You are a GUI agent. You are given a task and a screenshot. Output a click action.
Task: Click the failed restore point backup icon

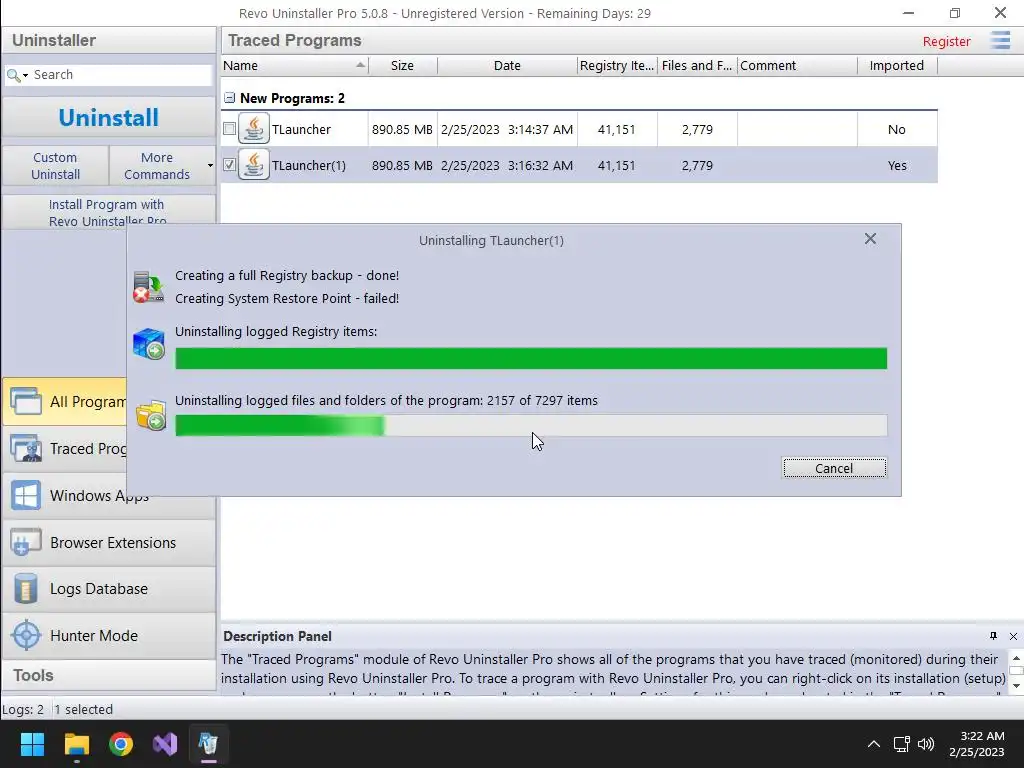pos(148,287)
